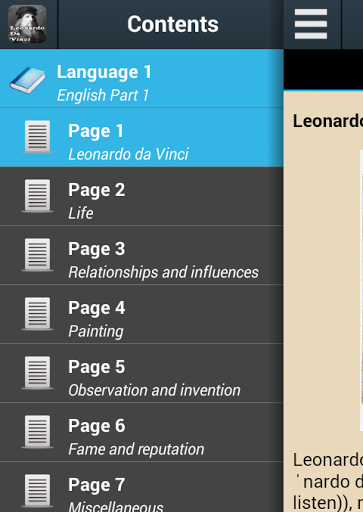Open the hamburger menu icon

click(x=311, y=24)
